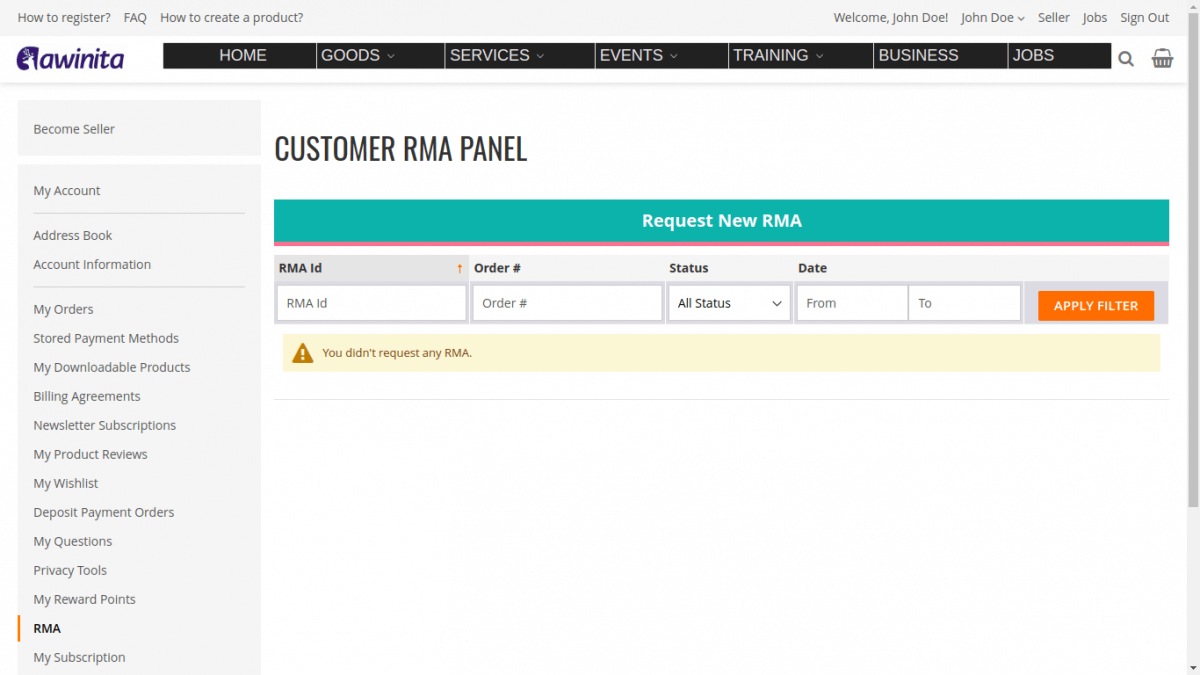The width and height of the screenshot is (1200, 675).
Task: Go to the Awinita logo home
Action: (x=70, y=58)
